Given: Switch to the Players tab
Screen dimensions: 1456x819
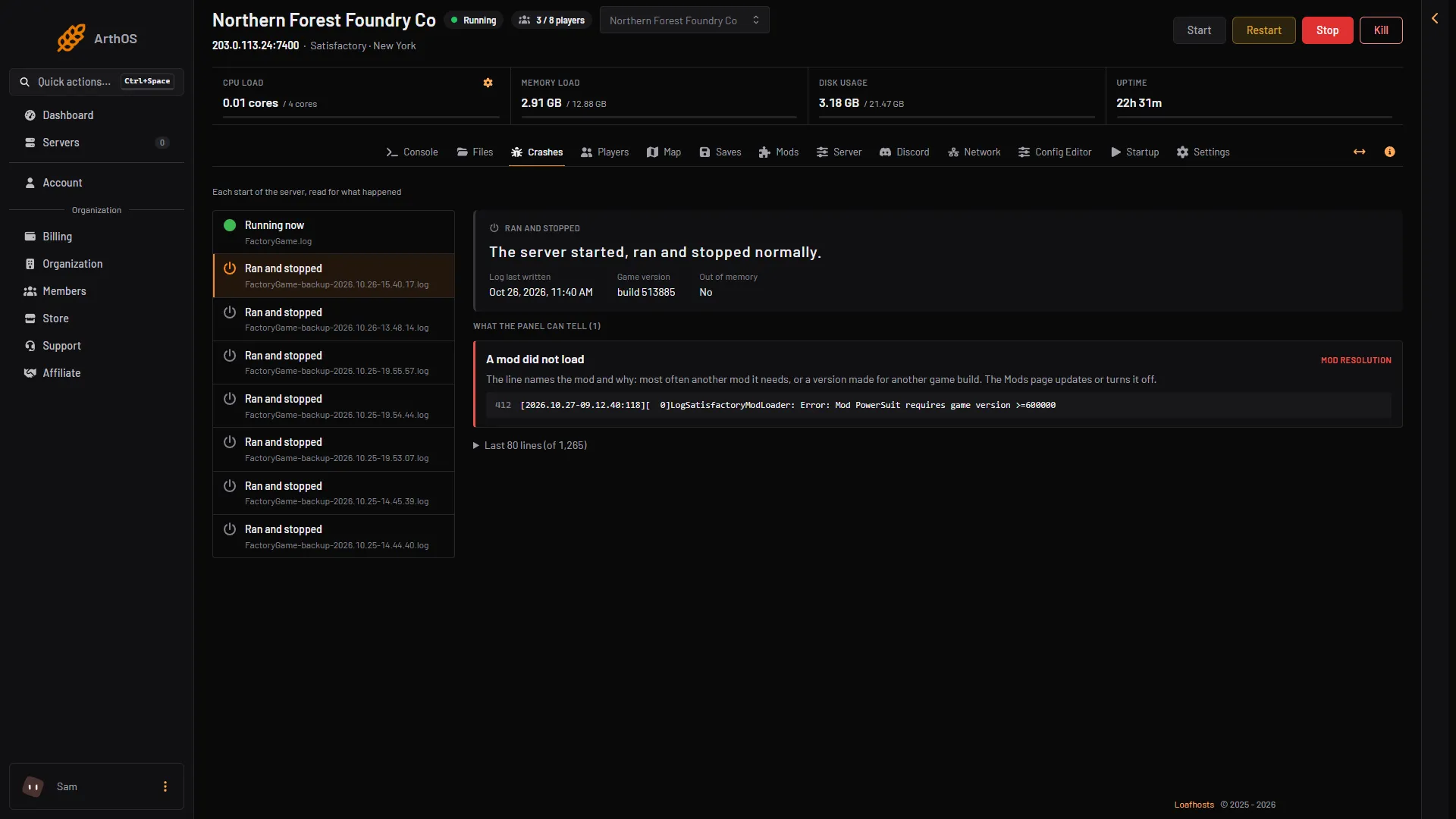Looking at the screenshot, I should [604, 152].
